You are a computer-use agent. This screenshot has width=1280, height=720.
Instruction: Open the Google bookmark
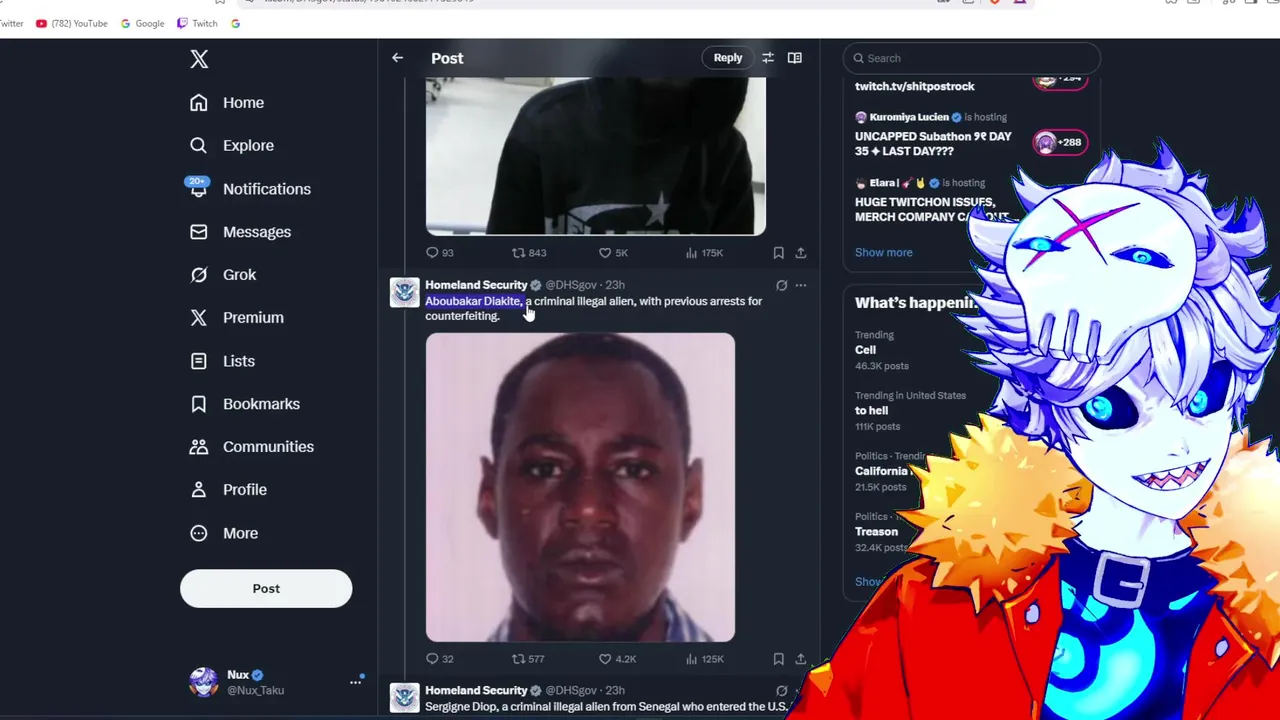click(x=142, y=23)
